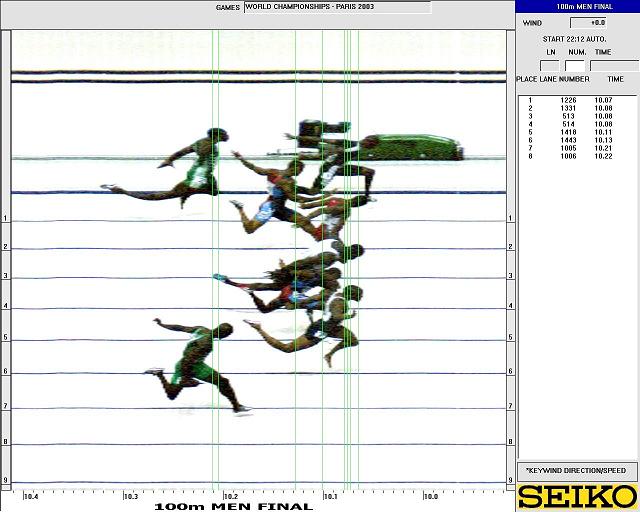Select third place row with number 513

576,117
